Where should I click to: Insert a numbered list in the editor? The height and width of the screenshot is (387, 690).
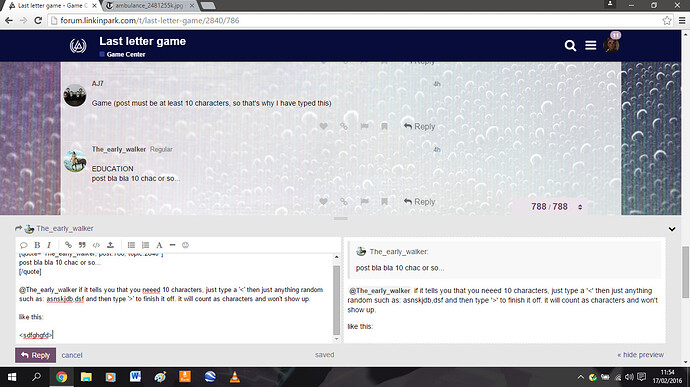[x=145, y=245]
